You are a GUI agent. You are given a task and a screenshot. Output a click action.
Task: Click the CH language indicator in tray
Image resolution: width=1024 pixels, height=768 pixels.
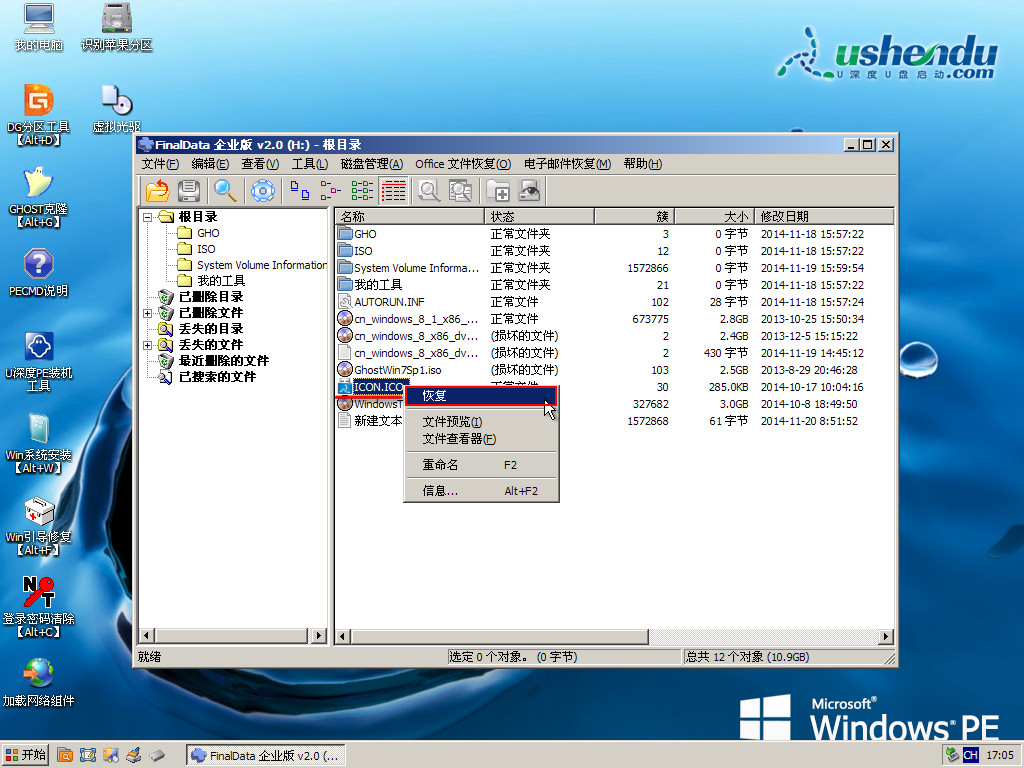(x=970, y=756)
